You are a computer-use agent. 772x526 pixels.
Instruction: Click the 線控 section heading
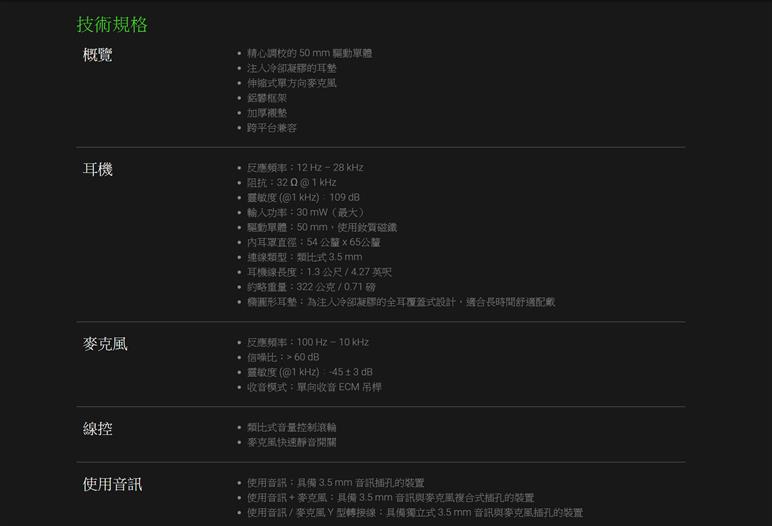click(x=97, y=430)
